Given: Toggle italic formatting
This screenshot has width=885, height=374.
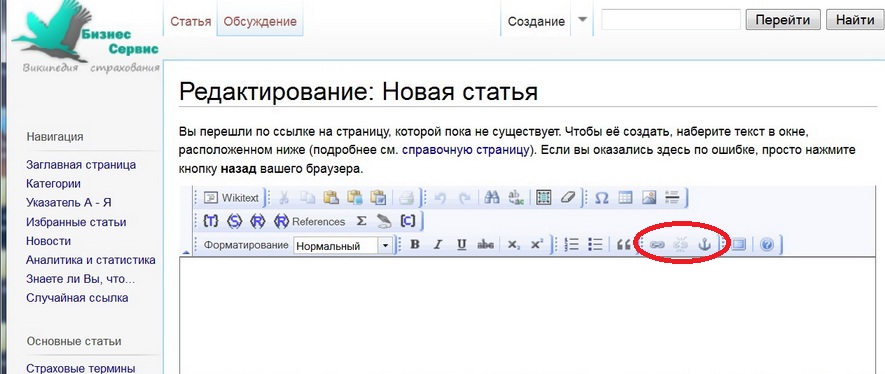Looking at the screenshot, I should pyautogui.click(x=437, y=245).
